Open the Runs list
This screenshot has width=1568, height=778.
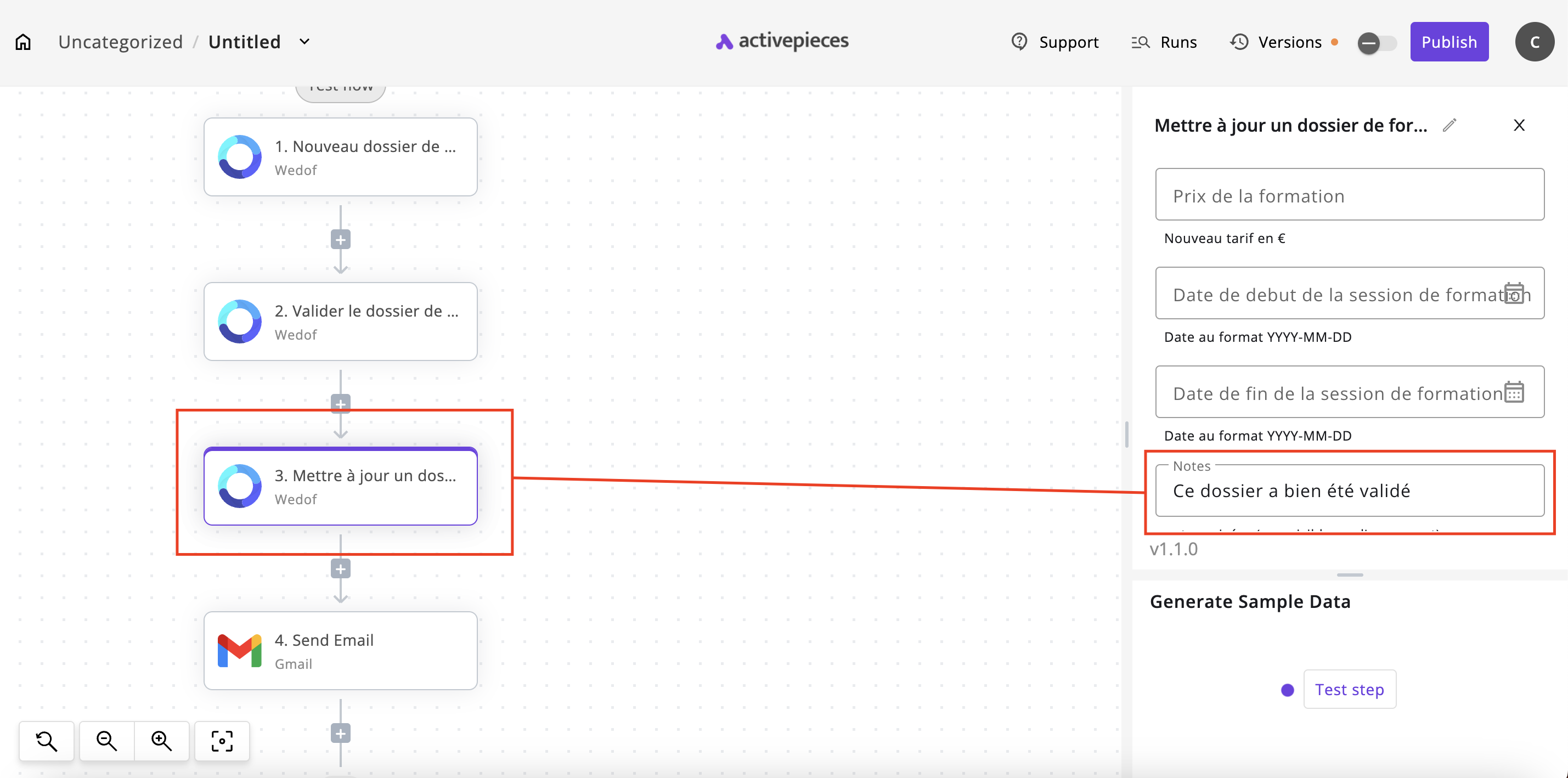click(x=1164, y=42)
